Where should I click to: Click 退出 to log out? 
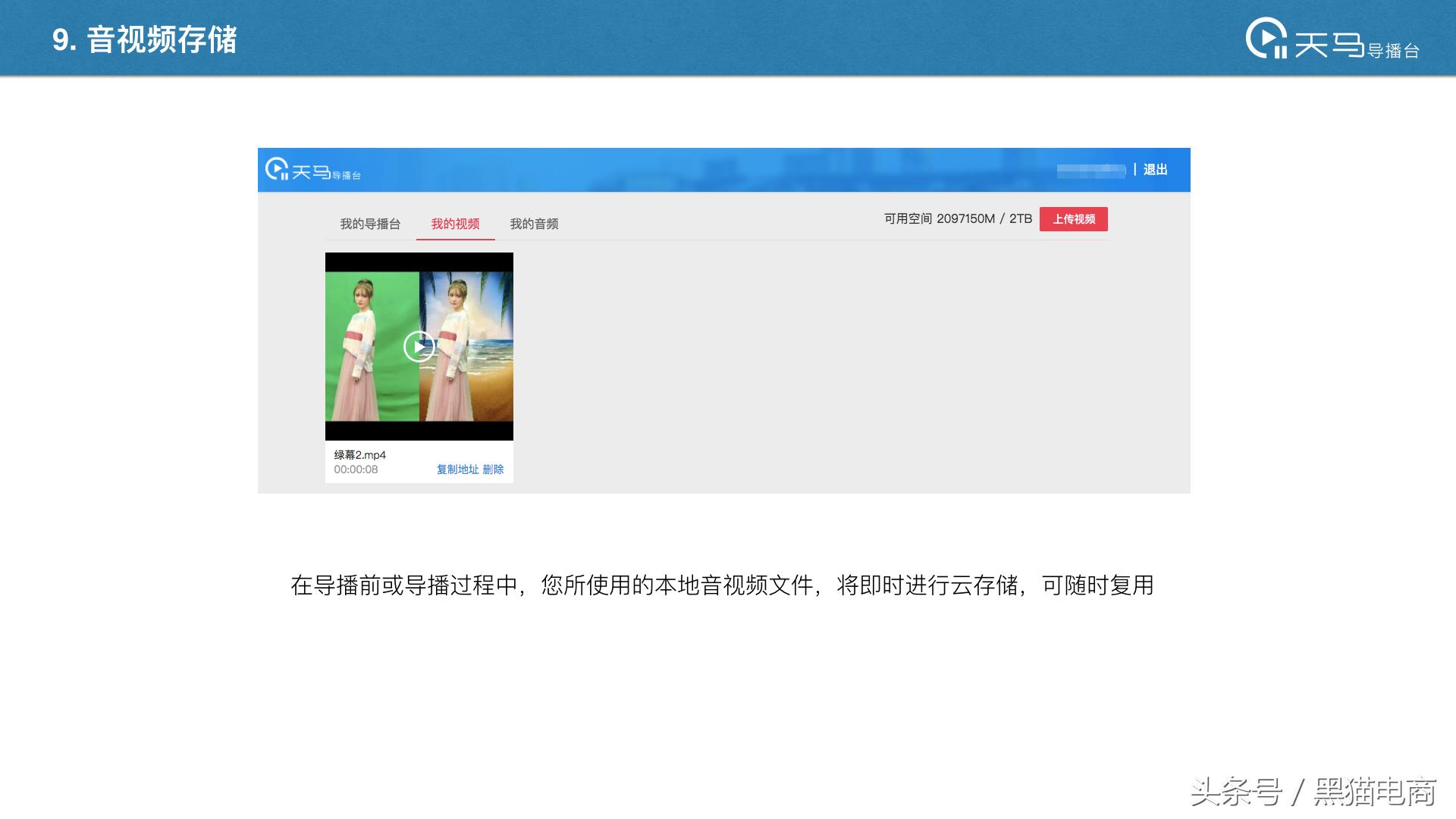tap(1155, 170)
